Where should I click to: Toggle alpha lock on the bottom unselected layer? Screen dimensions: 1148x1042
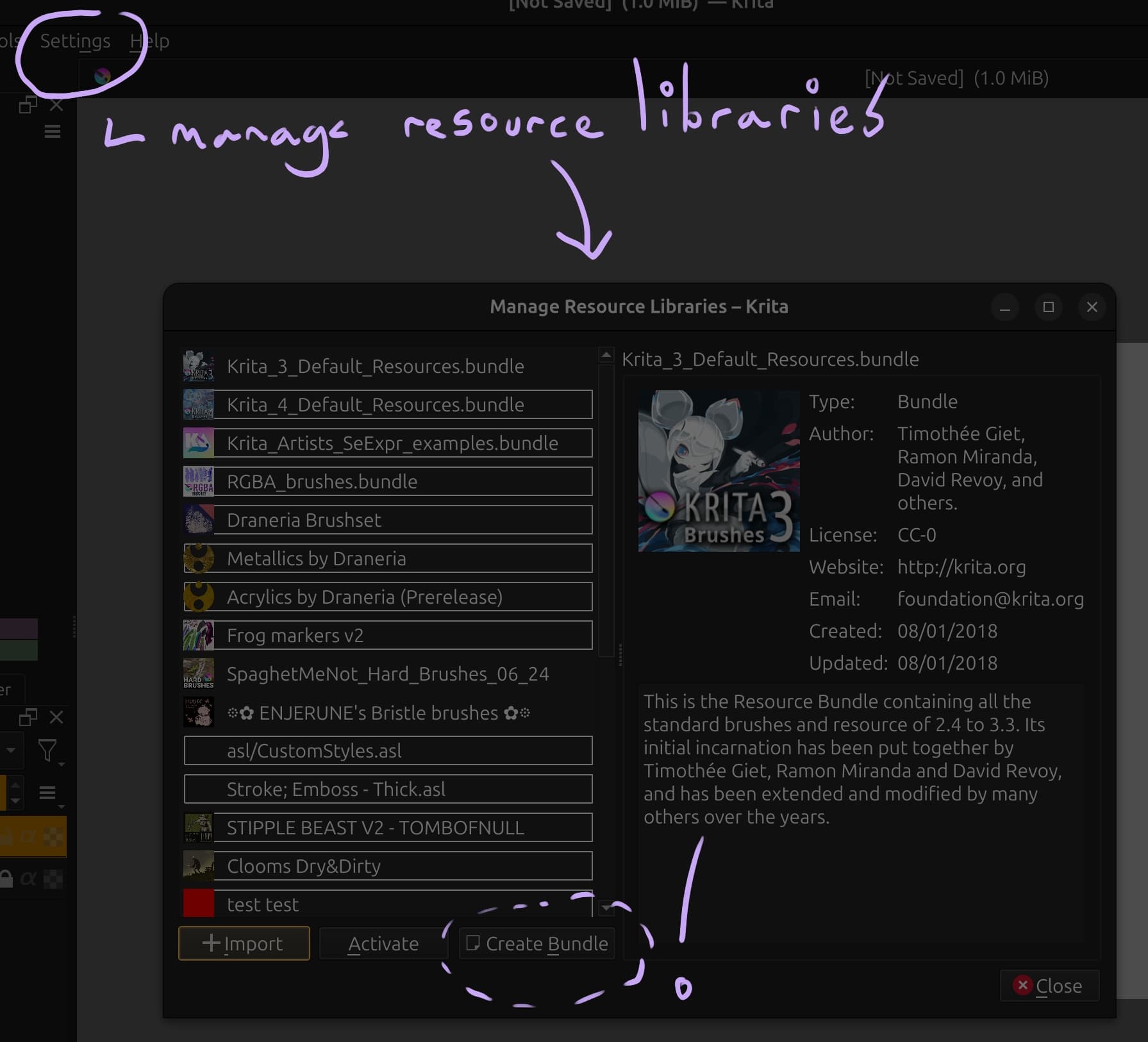[x=28, y=878]
